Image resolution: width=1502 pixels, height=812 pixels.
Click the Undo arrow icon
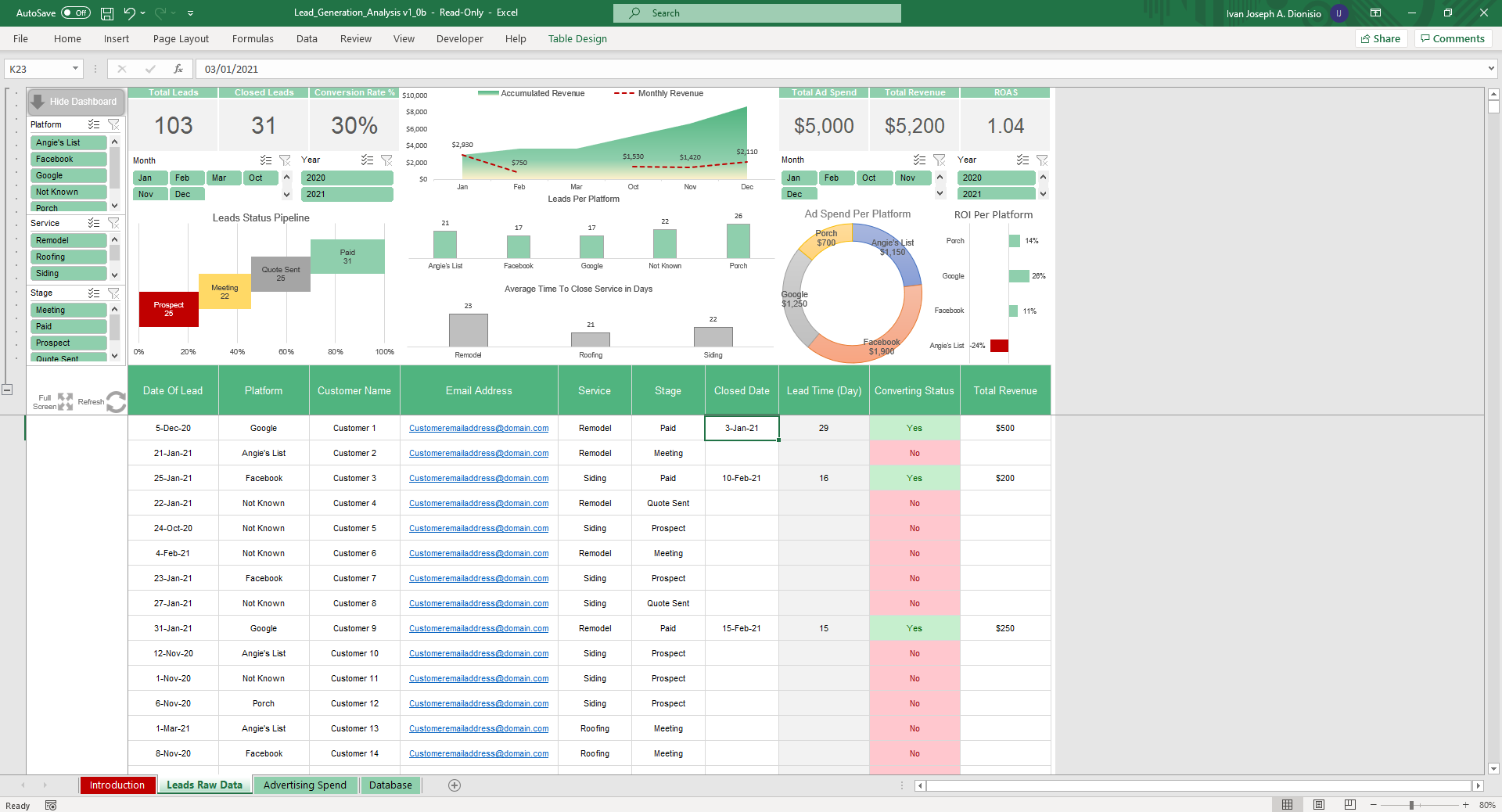pyautogui.click(x=129, y=13)
